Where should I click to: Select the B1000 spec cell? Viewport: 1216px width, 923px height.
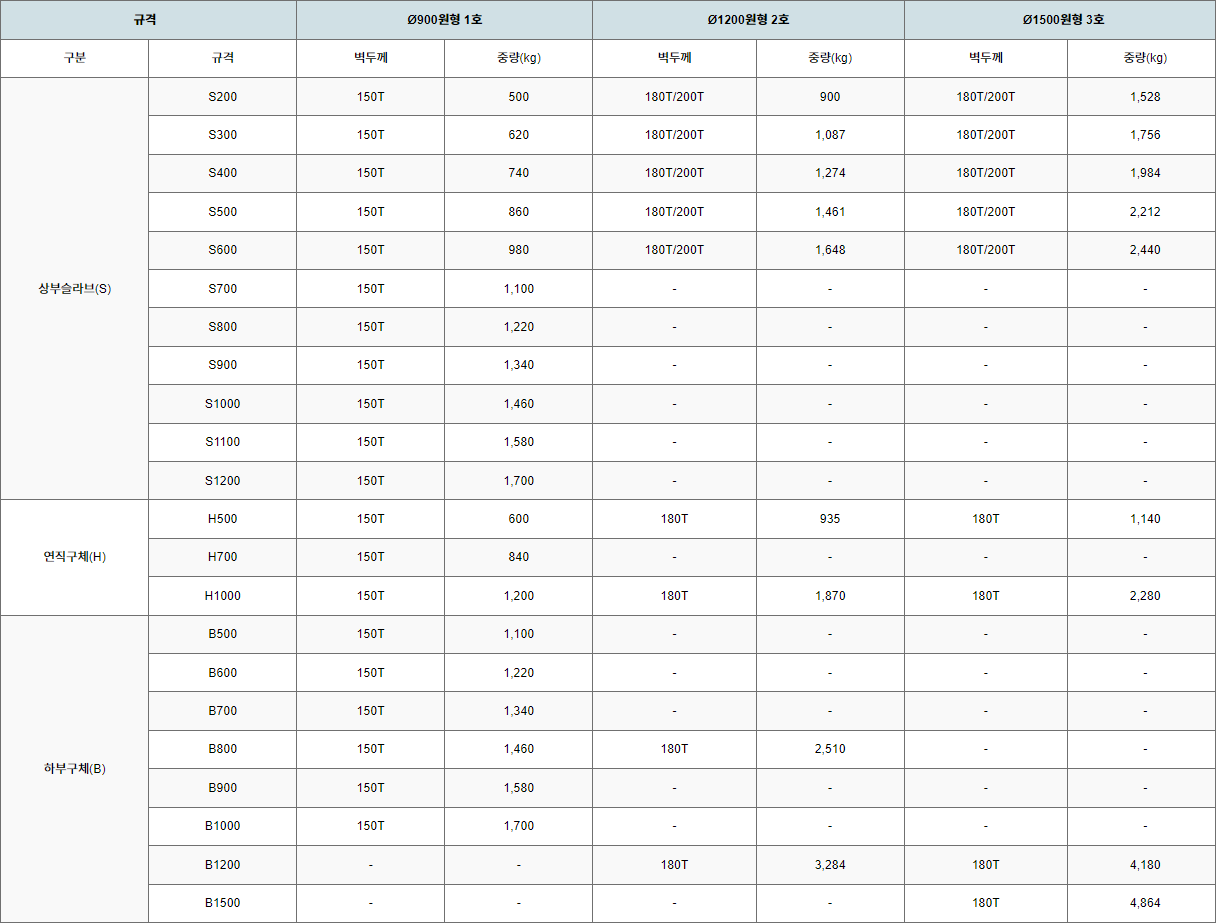pyautogui.click(x=222, y=826)
